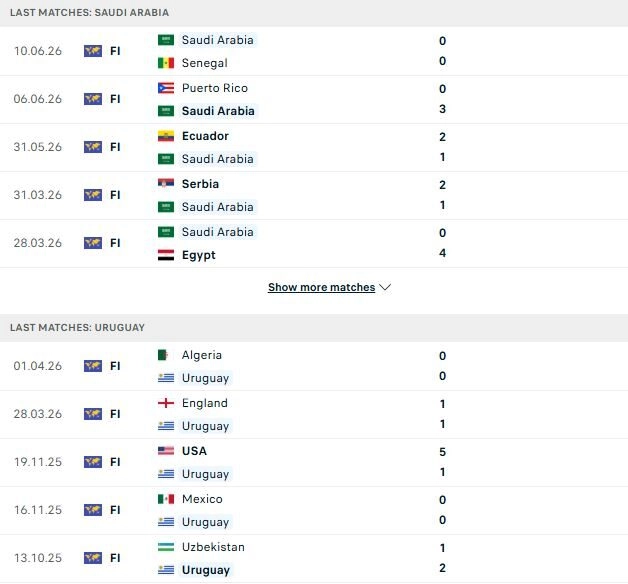The image size is (628, 584).
Task: Open Saudi Arabia vs Senegal score 0-0
Action: tap(443, 51)
